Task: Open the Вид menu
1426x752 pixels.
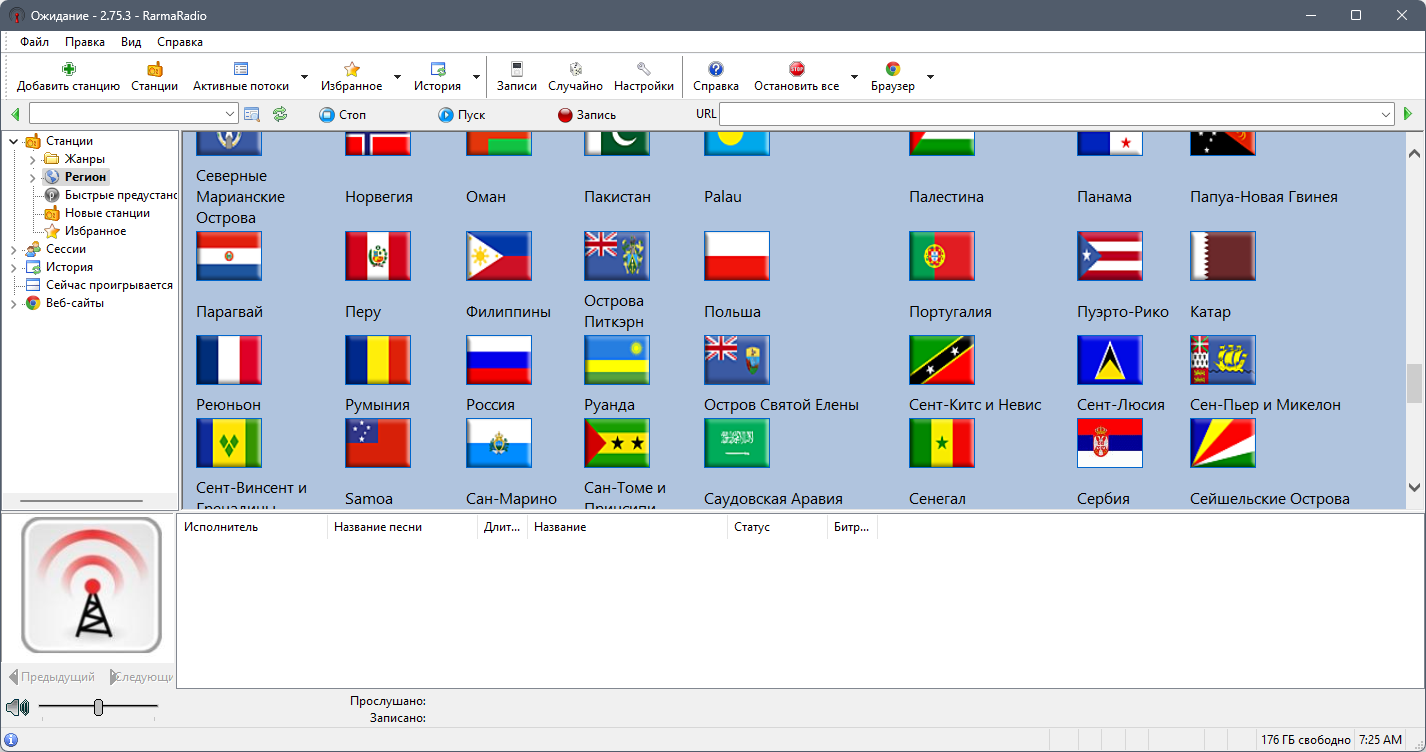Action: coord(131,42)
